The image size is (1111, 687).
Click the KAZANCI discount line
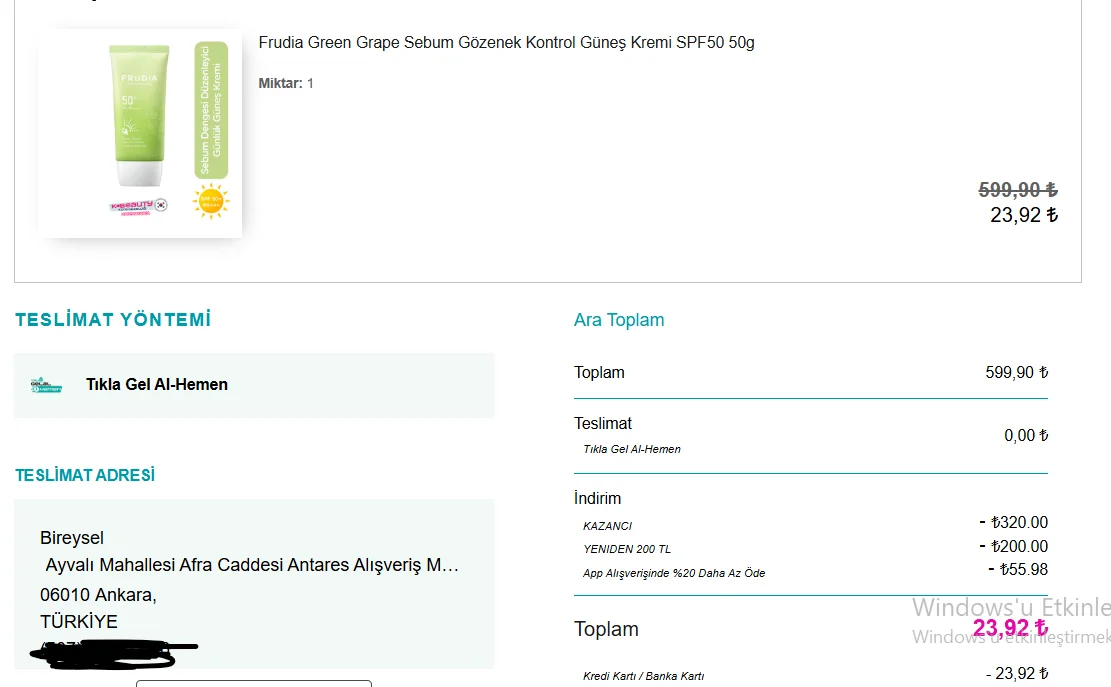[x=608, y=526]
